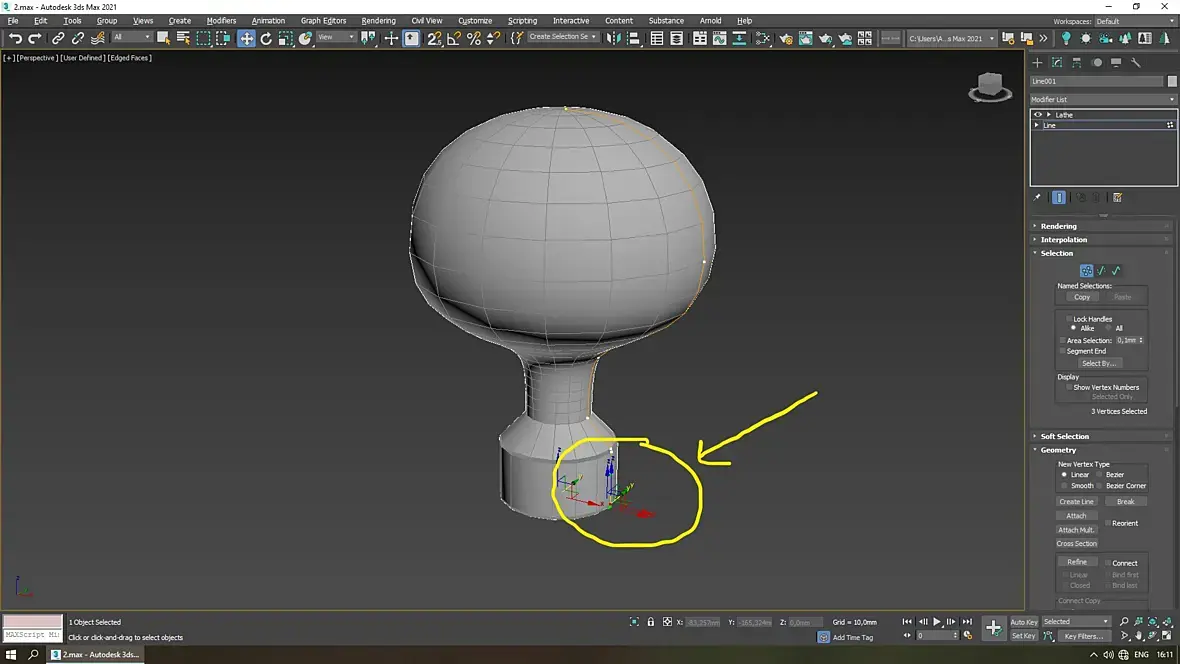Click the Redo arrow icon
This screenshot has width=1180, height=664.
(x=35, y=38)
